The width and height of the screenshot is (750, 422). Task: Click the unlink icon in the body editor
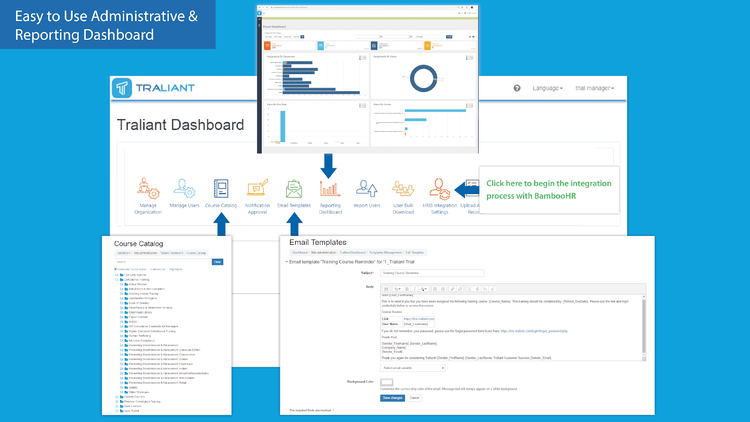pos(460,289)
